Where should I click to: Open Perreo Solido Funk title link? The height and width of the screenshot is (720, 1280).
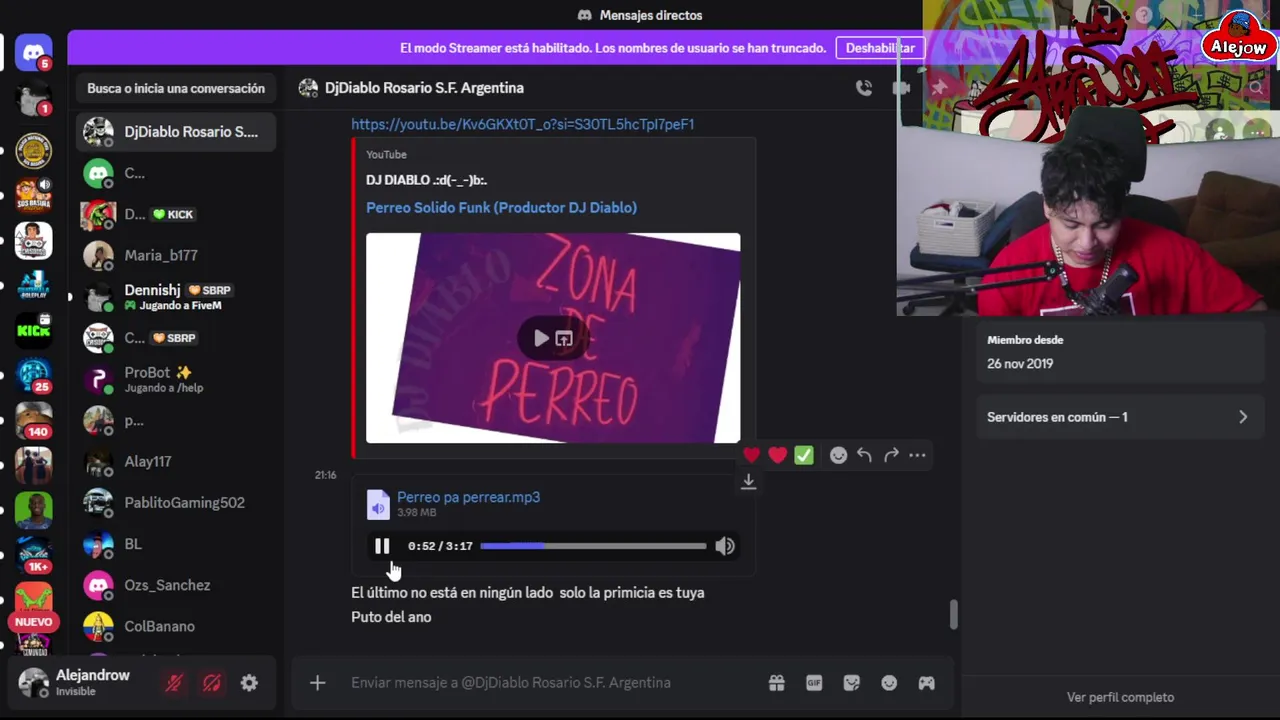click(501, 208)
